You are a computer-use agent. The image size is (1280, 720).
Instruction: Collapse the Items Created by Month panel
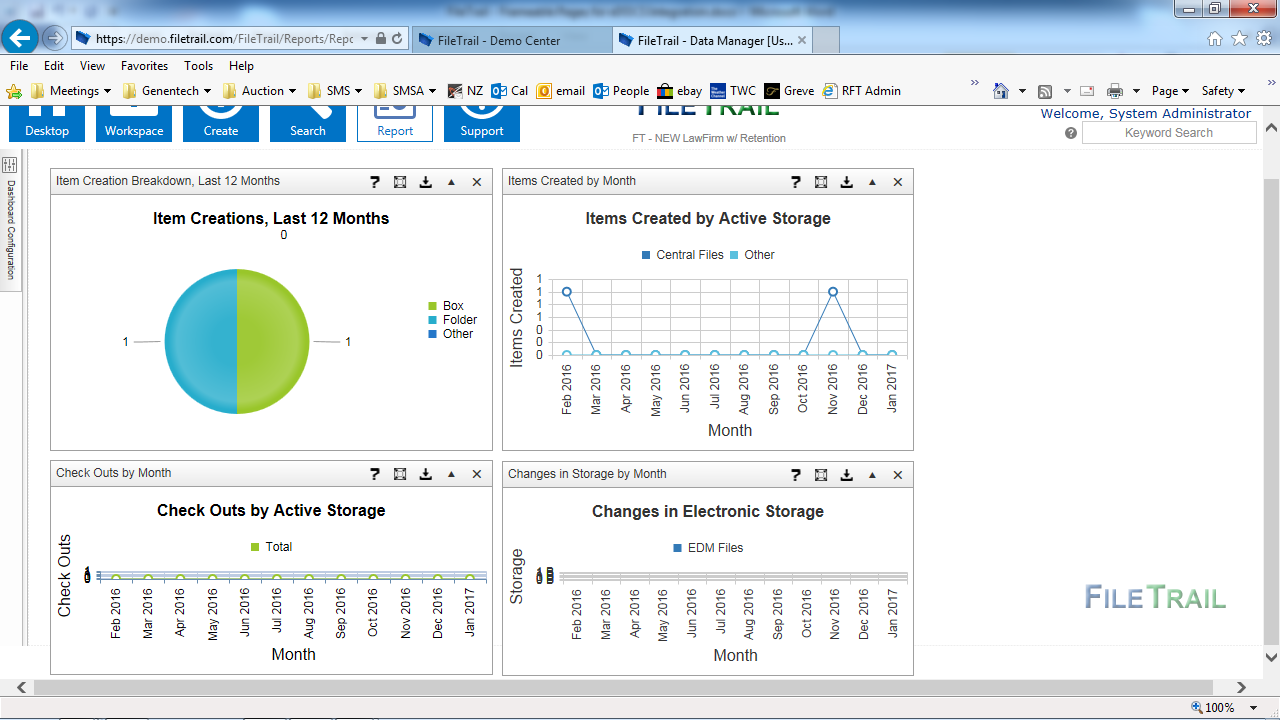click(872, 182)
